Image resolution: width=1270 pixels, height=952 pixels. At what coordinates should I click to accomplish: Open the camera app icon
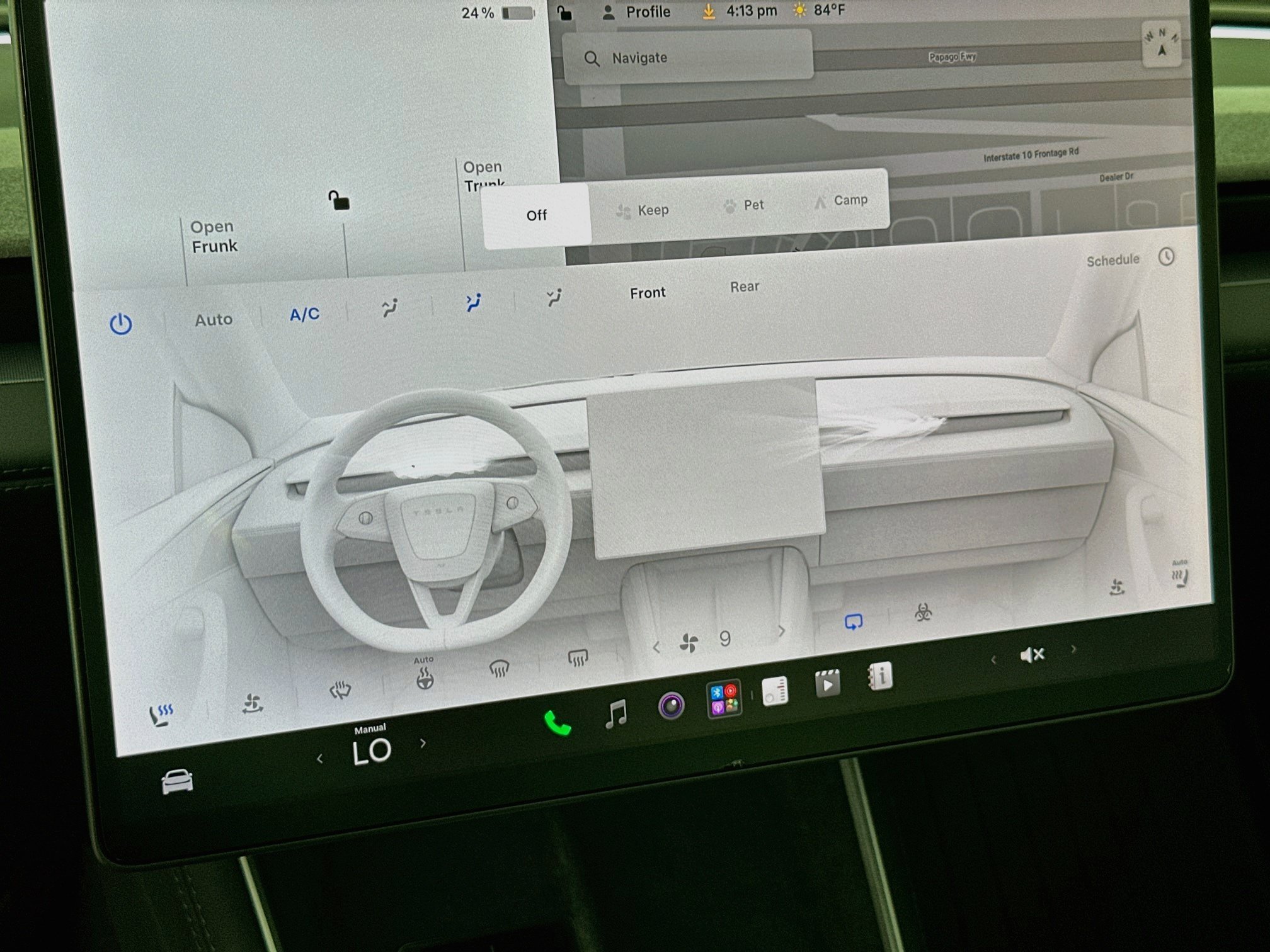(671, 705)
